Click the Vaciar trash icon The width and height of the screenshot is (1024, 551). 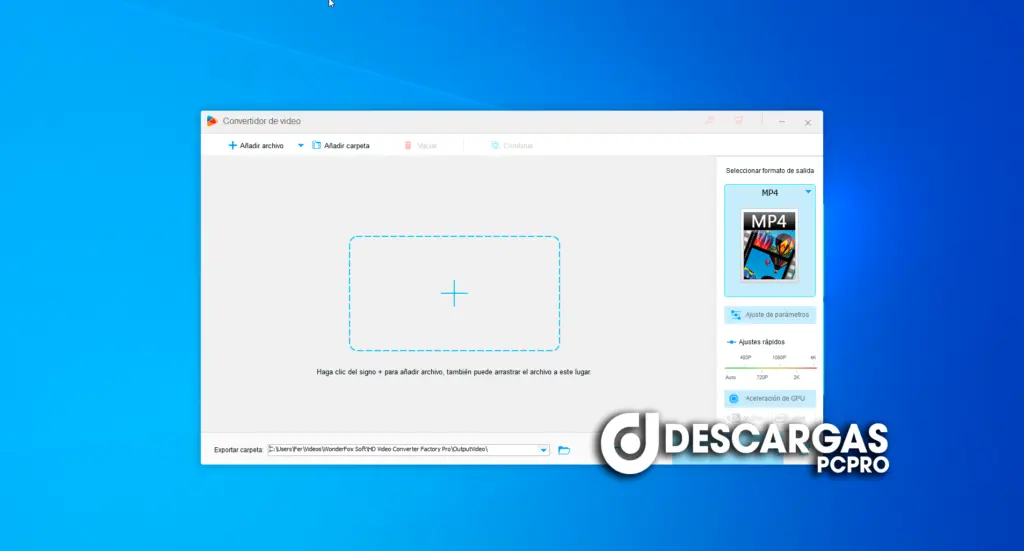408,145
